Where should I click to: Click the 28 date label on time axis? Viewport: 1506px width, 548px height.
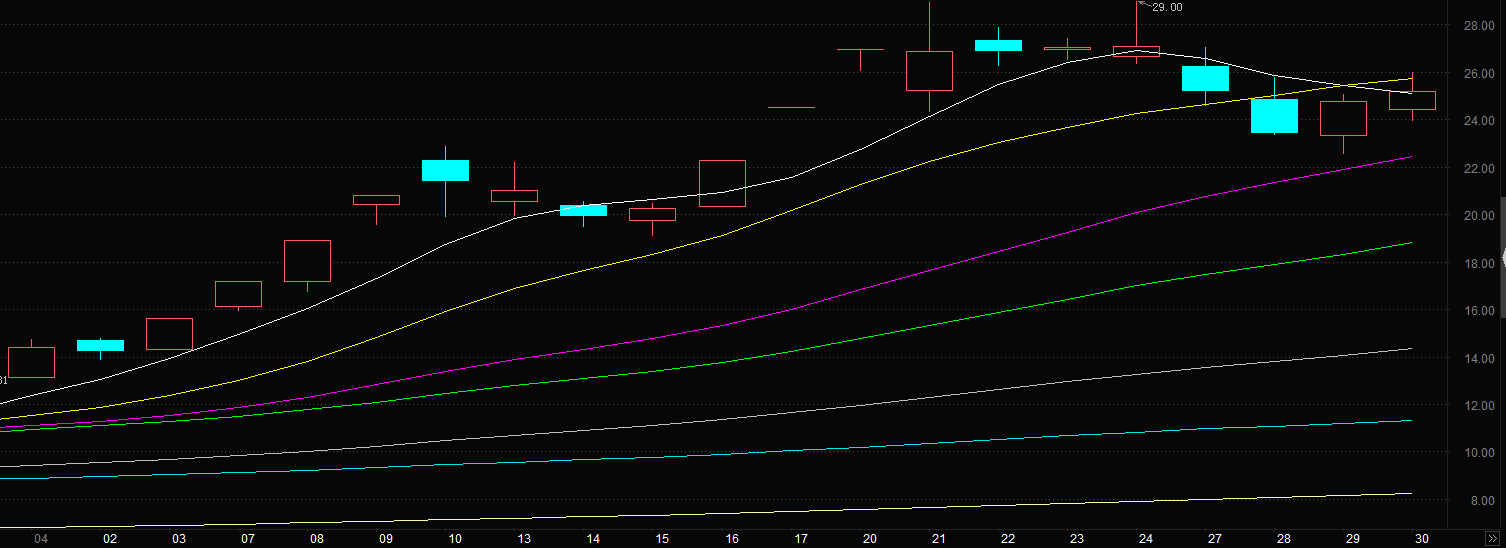pos(1284,539)
